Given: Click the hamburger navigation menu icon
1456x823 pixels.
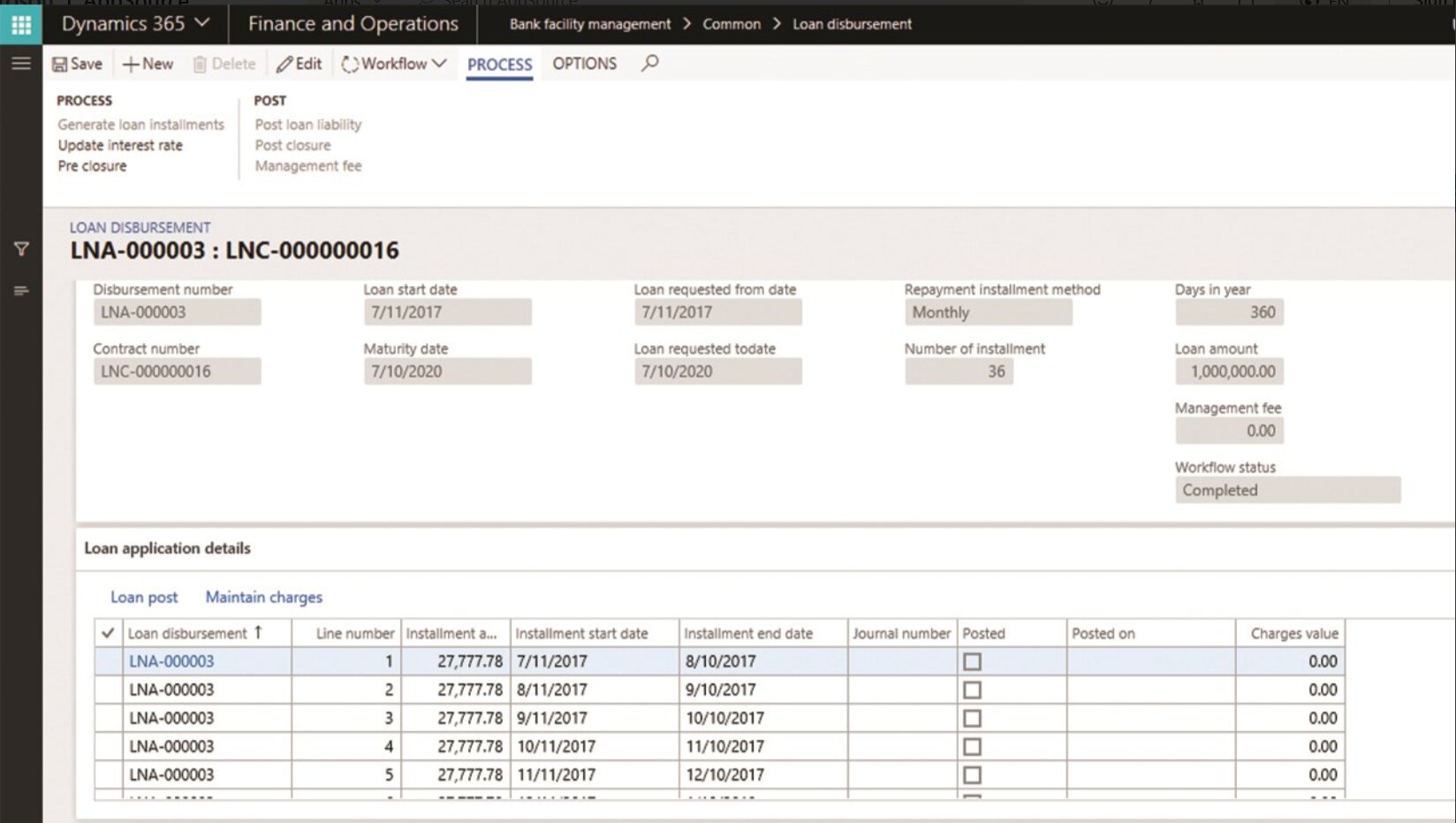Looking at the screenshot, I should [x=21, y=64].
